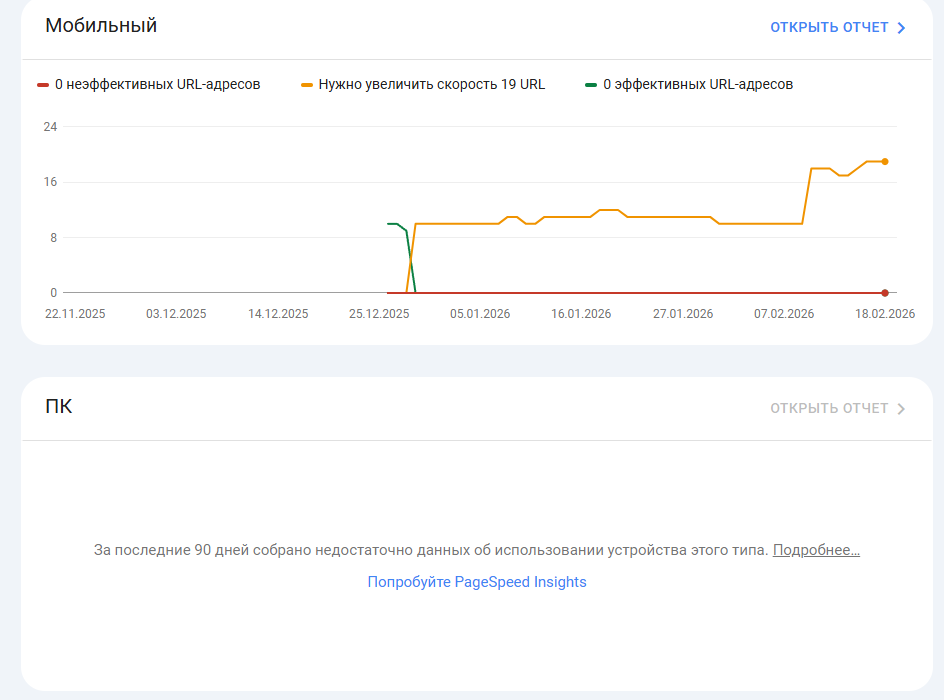Click the chevron arrow beside Мобильный ОТКРЫТЬ ОТЧЕТ
The height and width of the screenshot is (700, 944).
point(901,28)
